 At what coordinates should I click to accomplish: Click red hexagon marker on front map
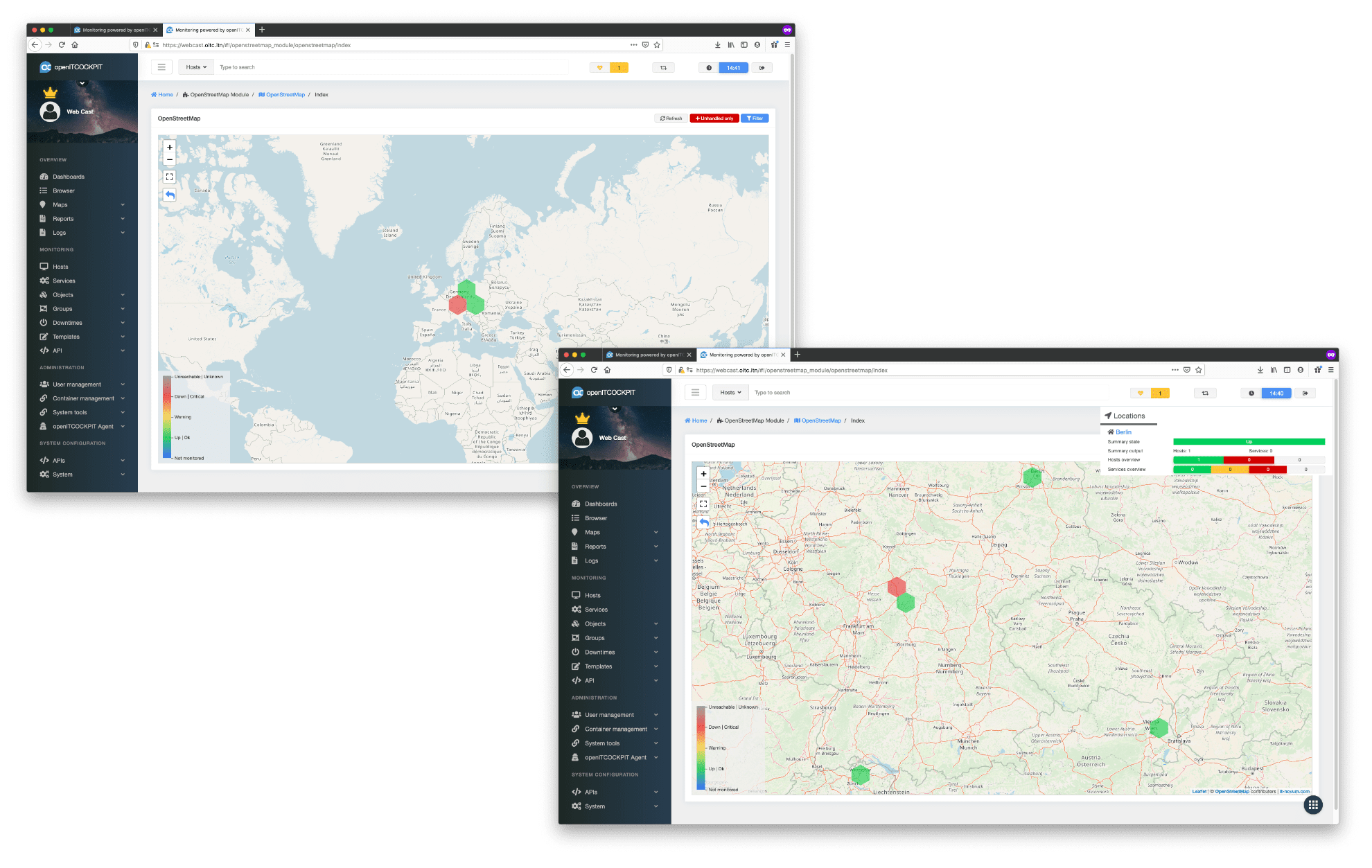click(897, 587)
